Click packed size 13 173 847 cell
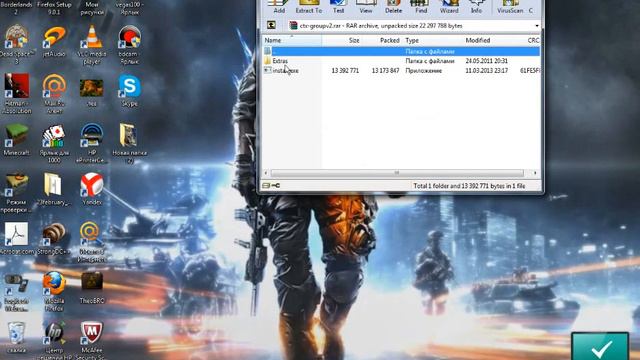 (385, 71)
